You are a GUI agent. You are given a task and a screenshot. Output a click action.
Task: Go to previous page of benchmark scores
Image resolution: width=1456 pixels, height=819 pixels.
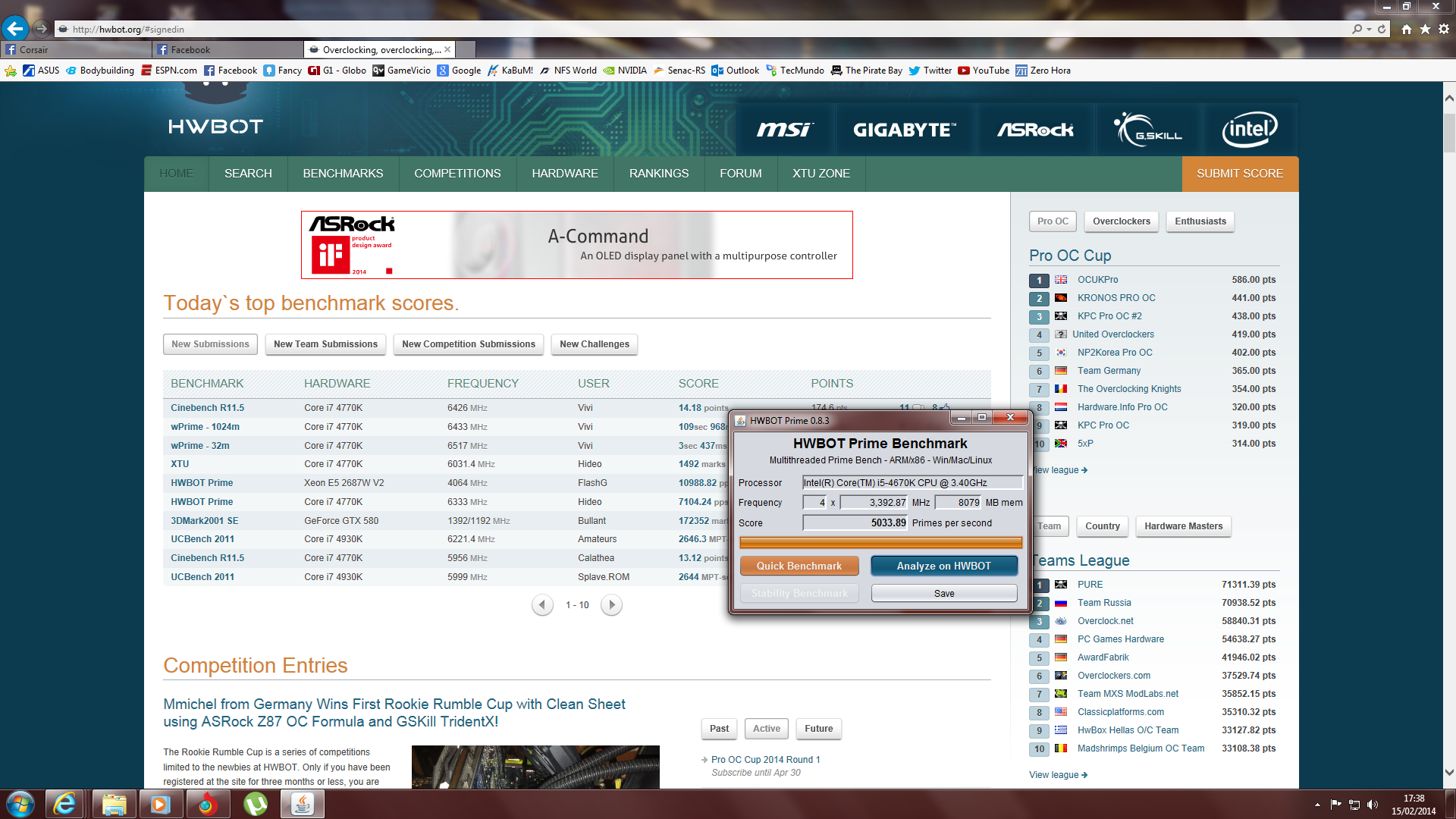pyautogui.click(x=541, y=605)
